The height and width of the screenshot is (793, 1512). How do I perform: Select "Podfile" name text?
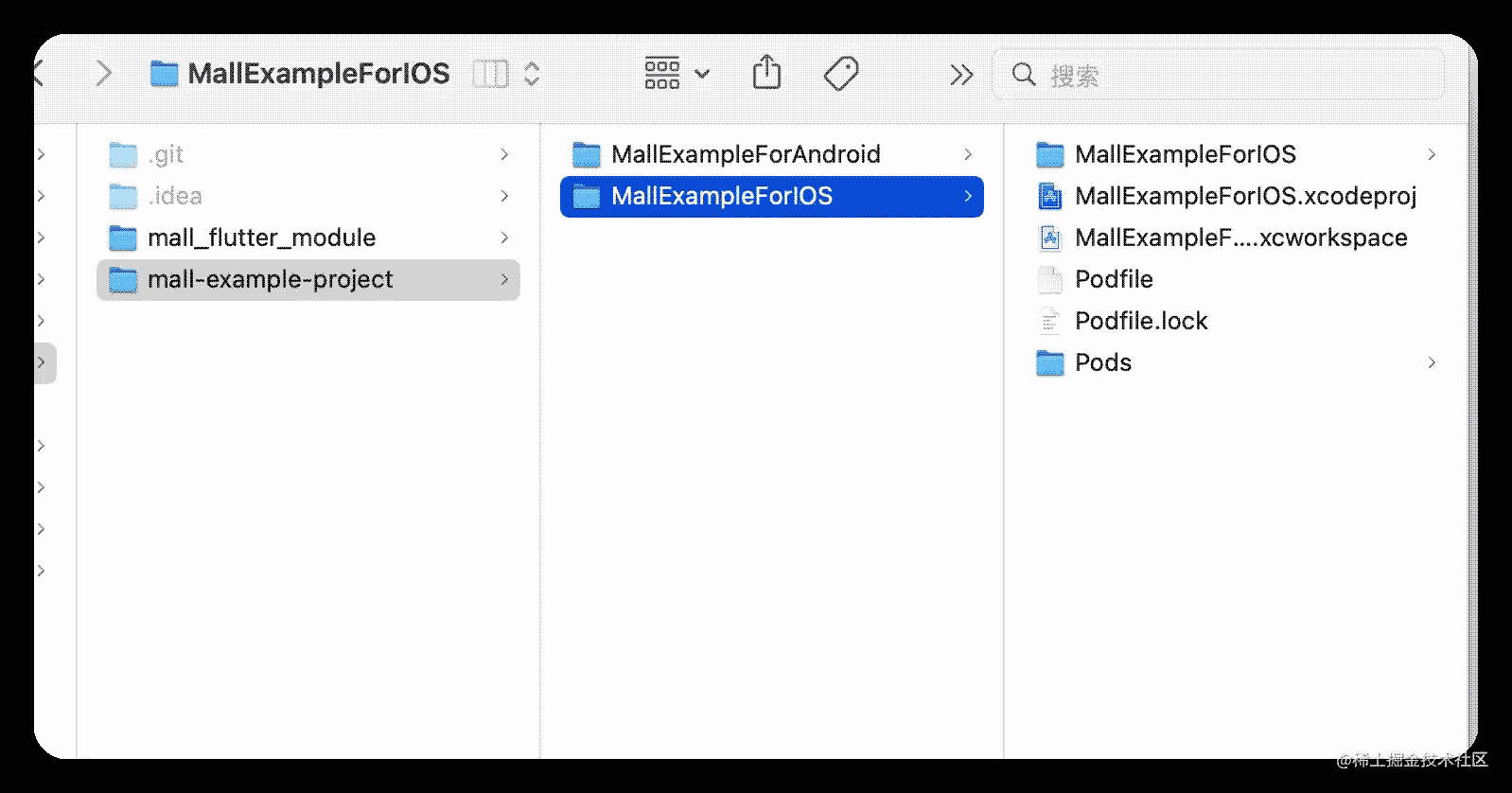(1114, 279)
